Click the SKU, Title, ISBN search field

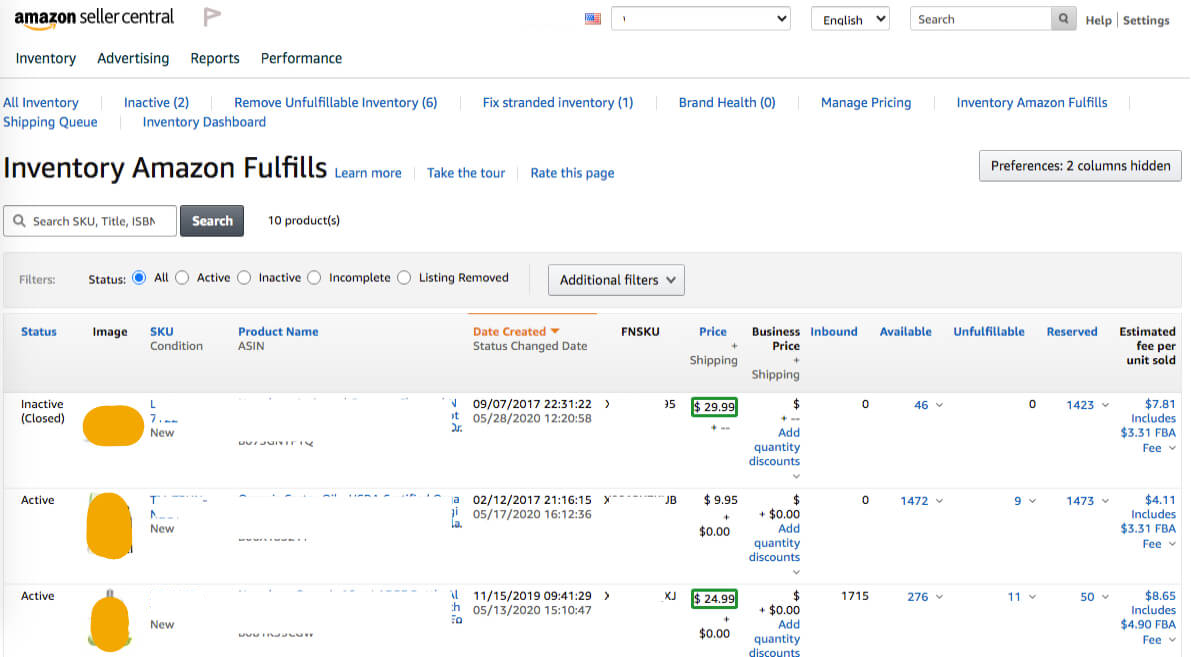(x=94, y=221)
